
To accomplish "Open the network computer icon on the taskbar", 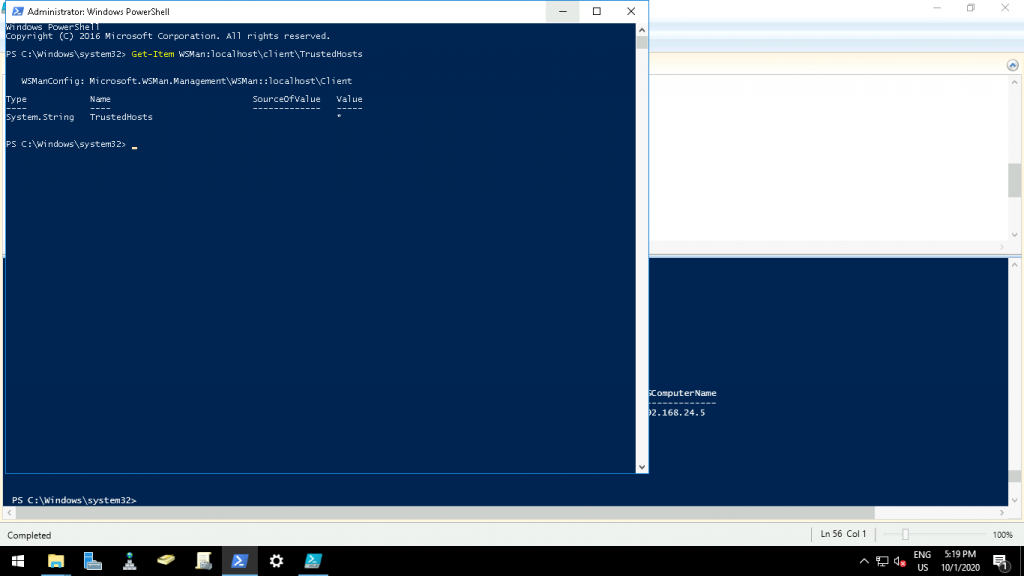I will 129,561.
